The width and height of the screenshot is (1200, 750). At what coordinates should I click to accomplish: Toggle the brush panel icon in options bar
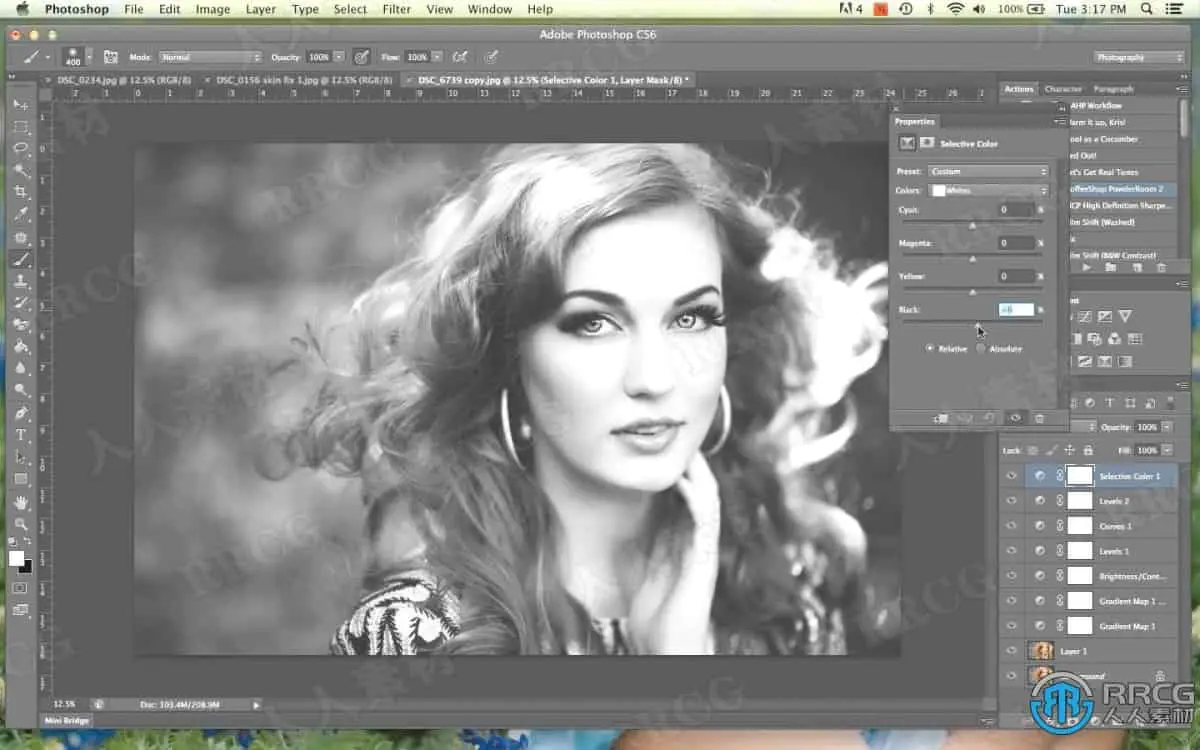(x=111, y=57)
